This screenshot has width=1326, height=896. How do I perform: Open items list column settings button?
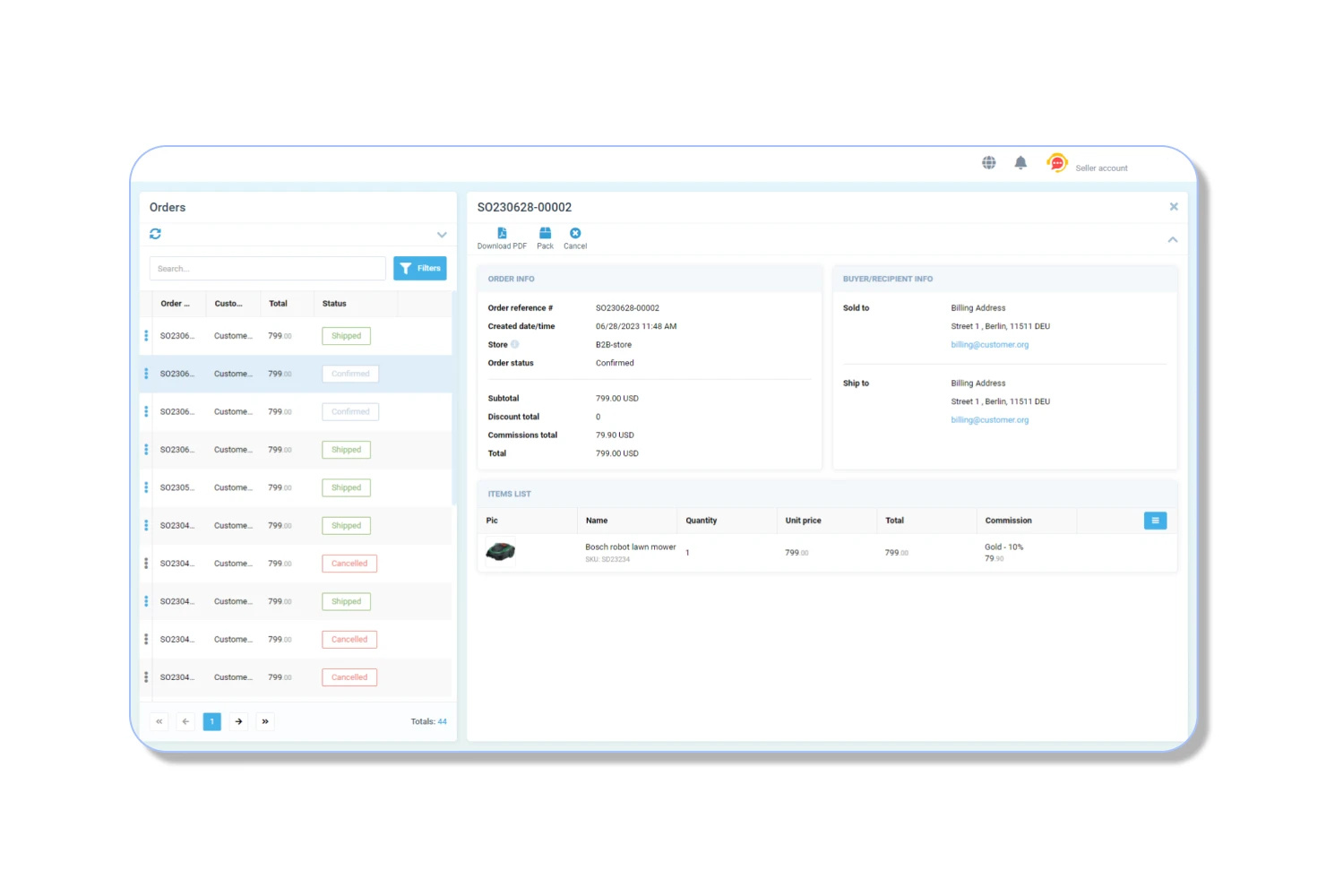[x=1155, y=521]
